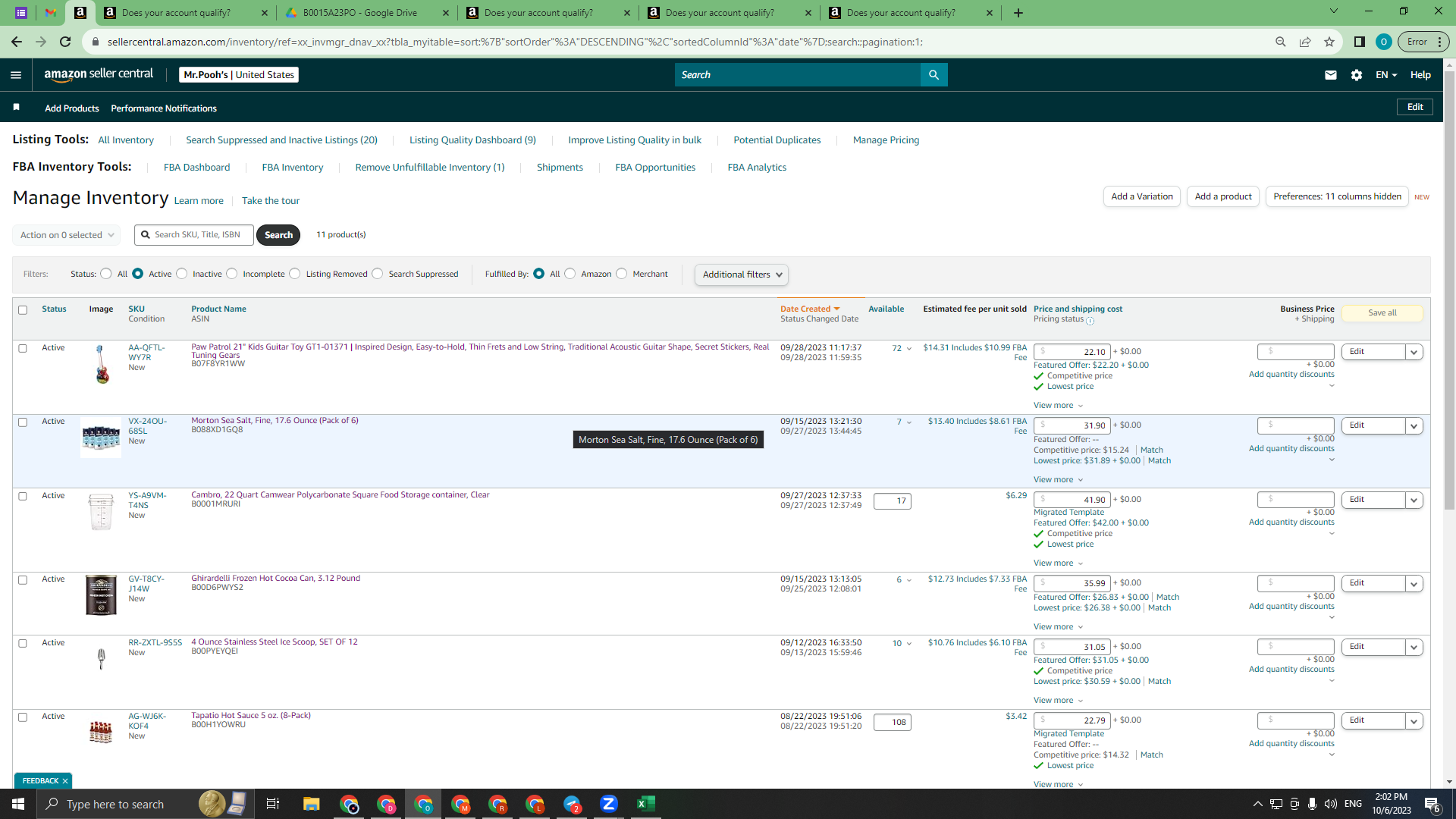Open the notification center icon

pos(1432,804)
